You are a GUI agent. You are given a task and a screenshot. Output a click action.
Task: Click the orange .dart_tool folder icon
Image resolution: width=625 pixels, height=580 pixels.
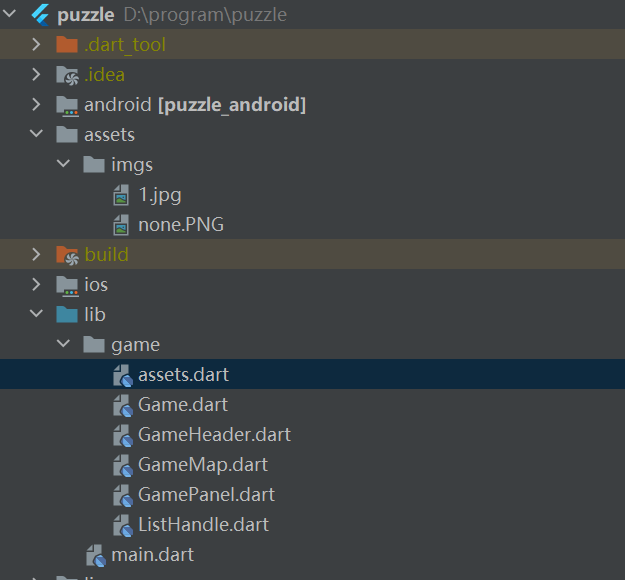point(67,45)
